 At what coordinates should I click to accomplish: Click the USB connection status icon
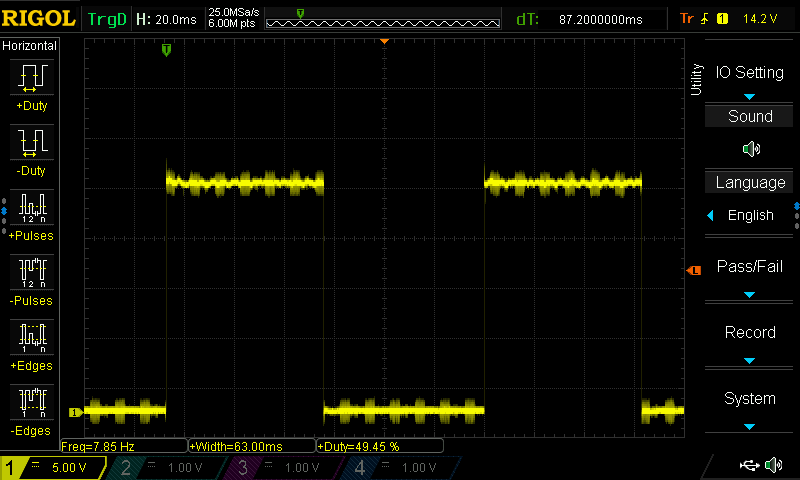(749, 465)
